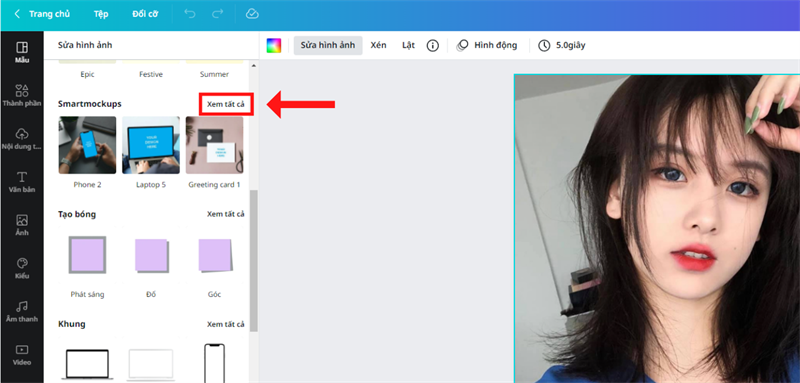The image size is (800, 383).
Task: Open the Văn bản text panel
Action: pos(22,182)
